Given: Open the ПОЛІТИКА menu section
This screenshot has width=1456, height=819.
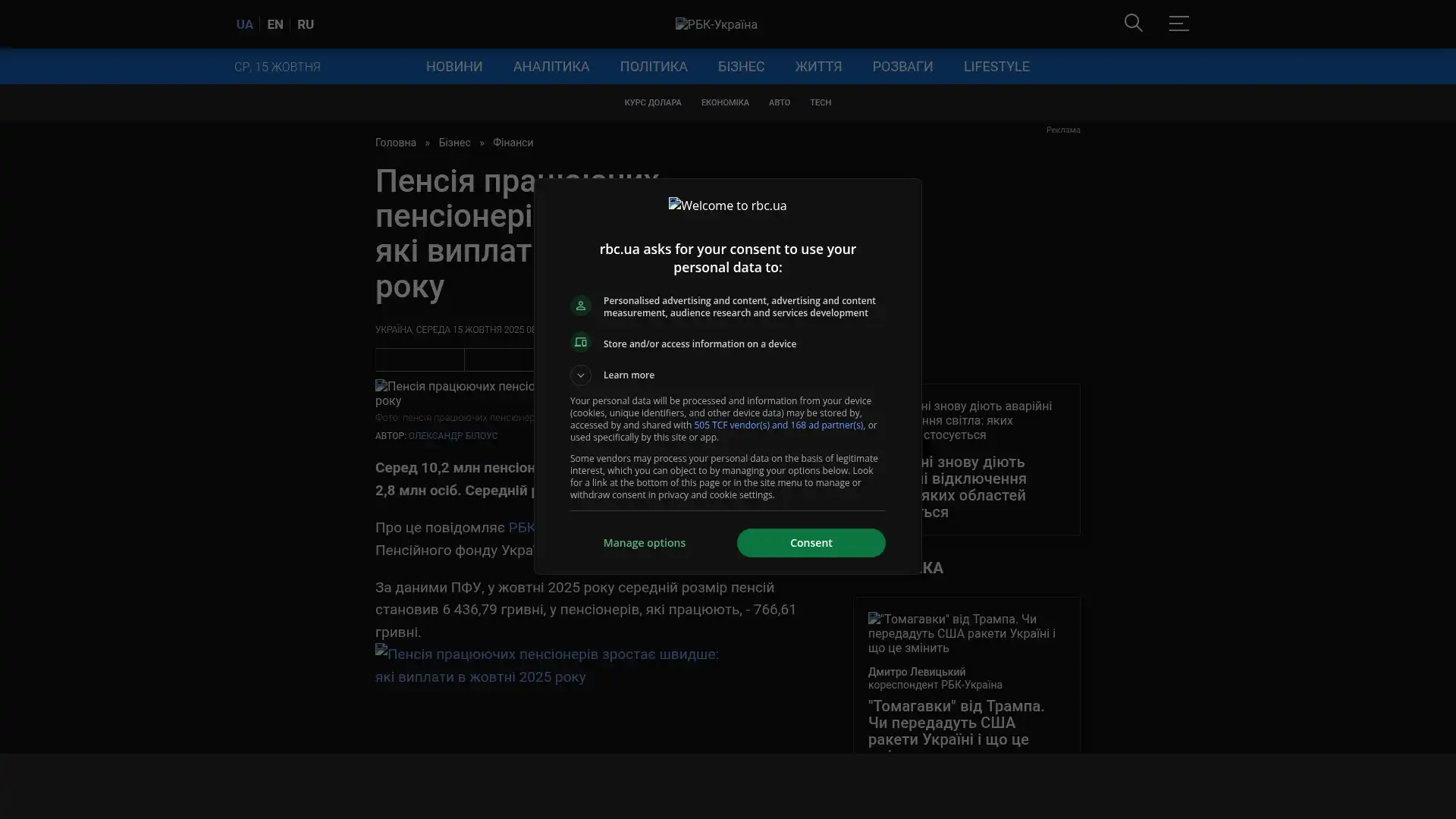Looking at the screenshot, I should 653,67.
